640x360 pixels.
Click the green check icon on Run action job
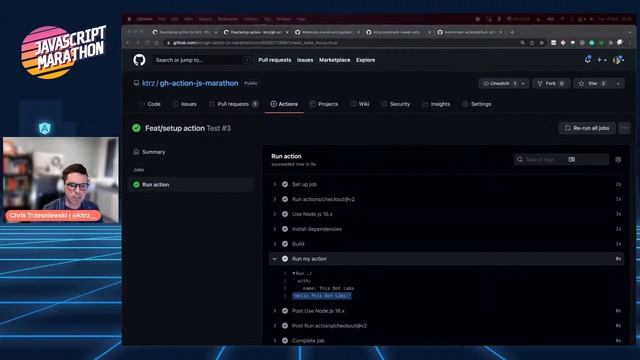point(136,184)
